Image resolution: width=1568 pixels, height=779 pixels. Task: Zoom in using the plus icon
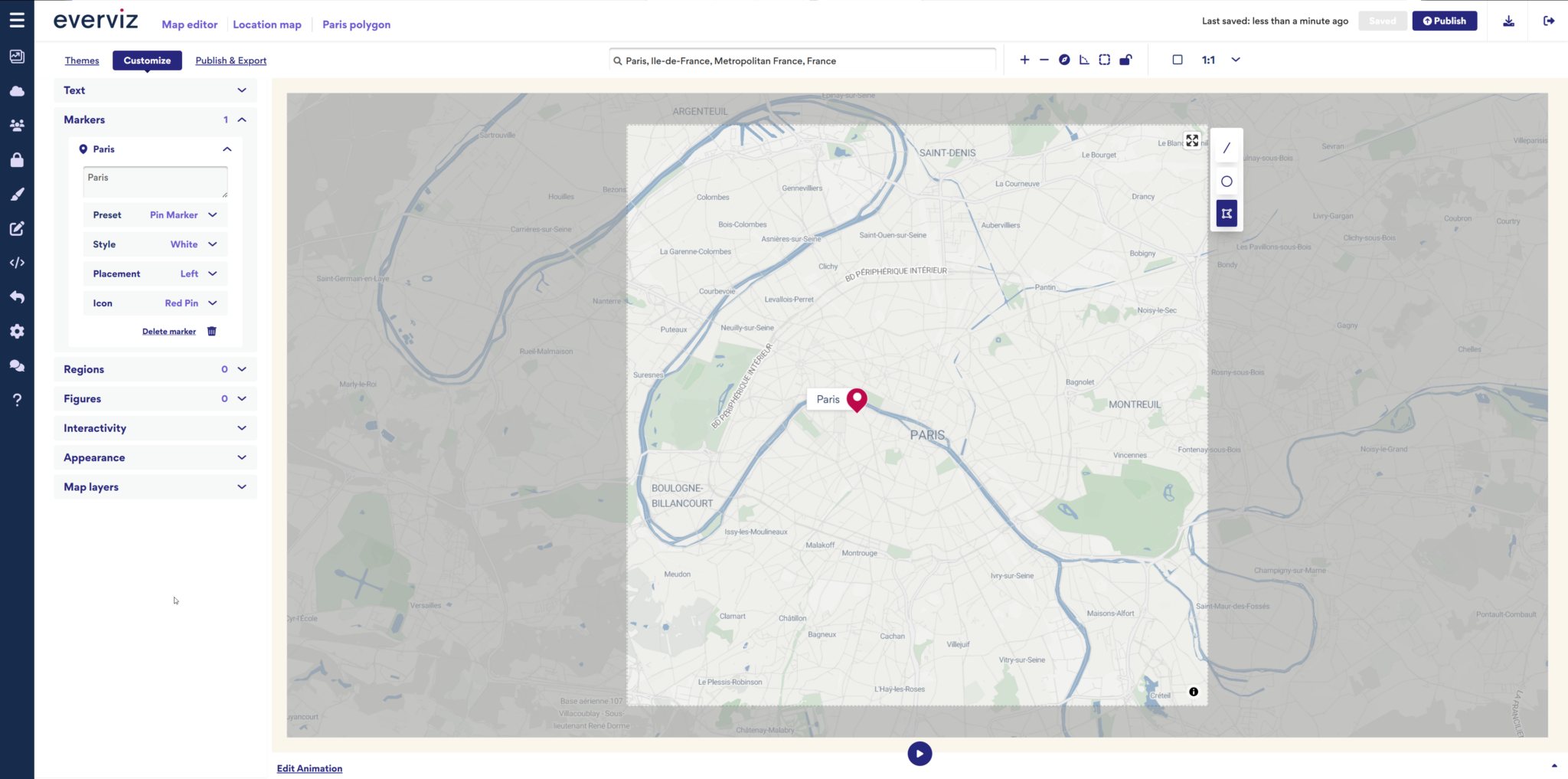(x=1024, y=59)
